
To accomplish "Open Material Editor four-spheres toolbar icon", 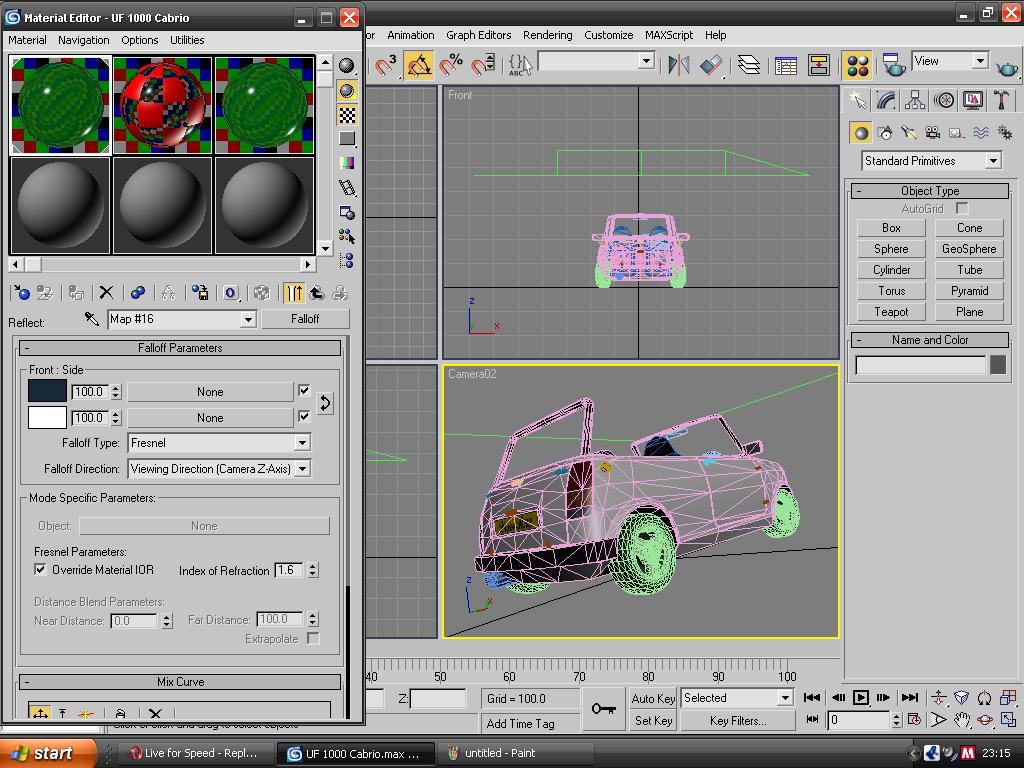I will [x=857, y=65].
